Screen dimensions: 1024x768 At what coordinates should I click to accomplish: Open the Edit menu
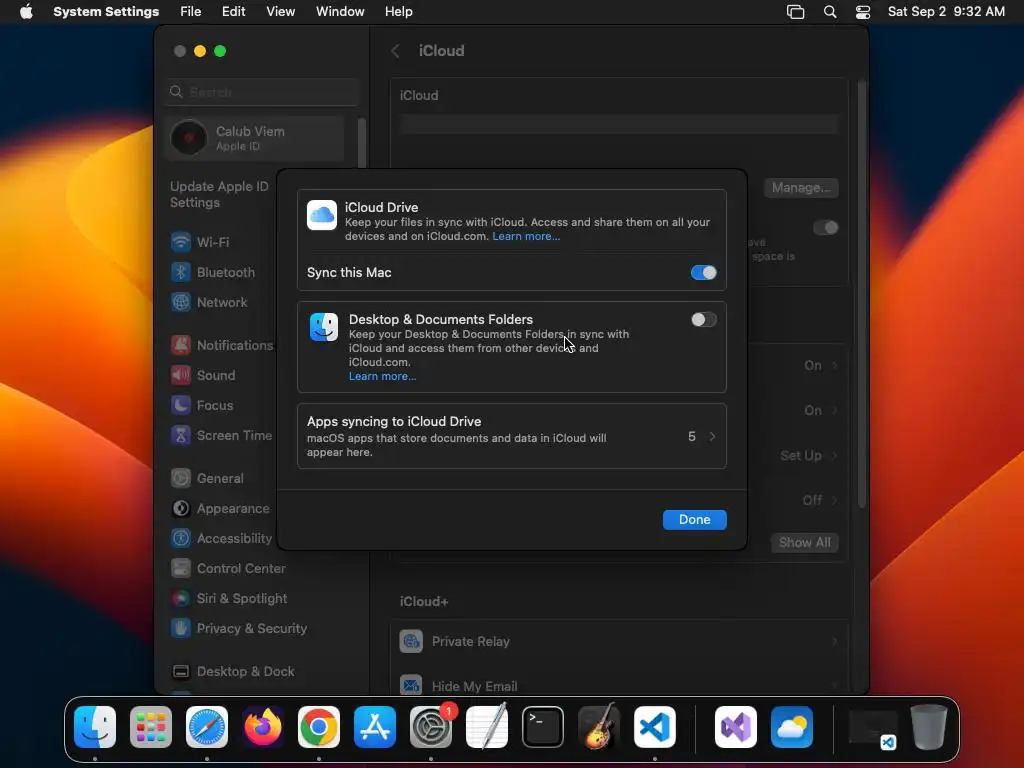(x=233, y=12)
